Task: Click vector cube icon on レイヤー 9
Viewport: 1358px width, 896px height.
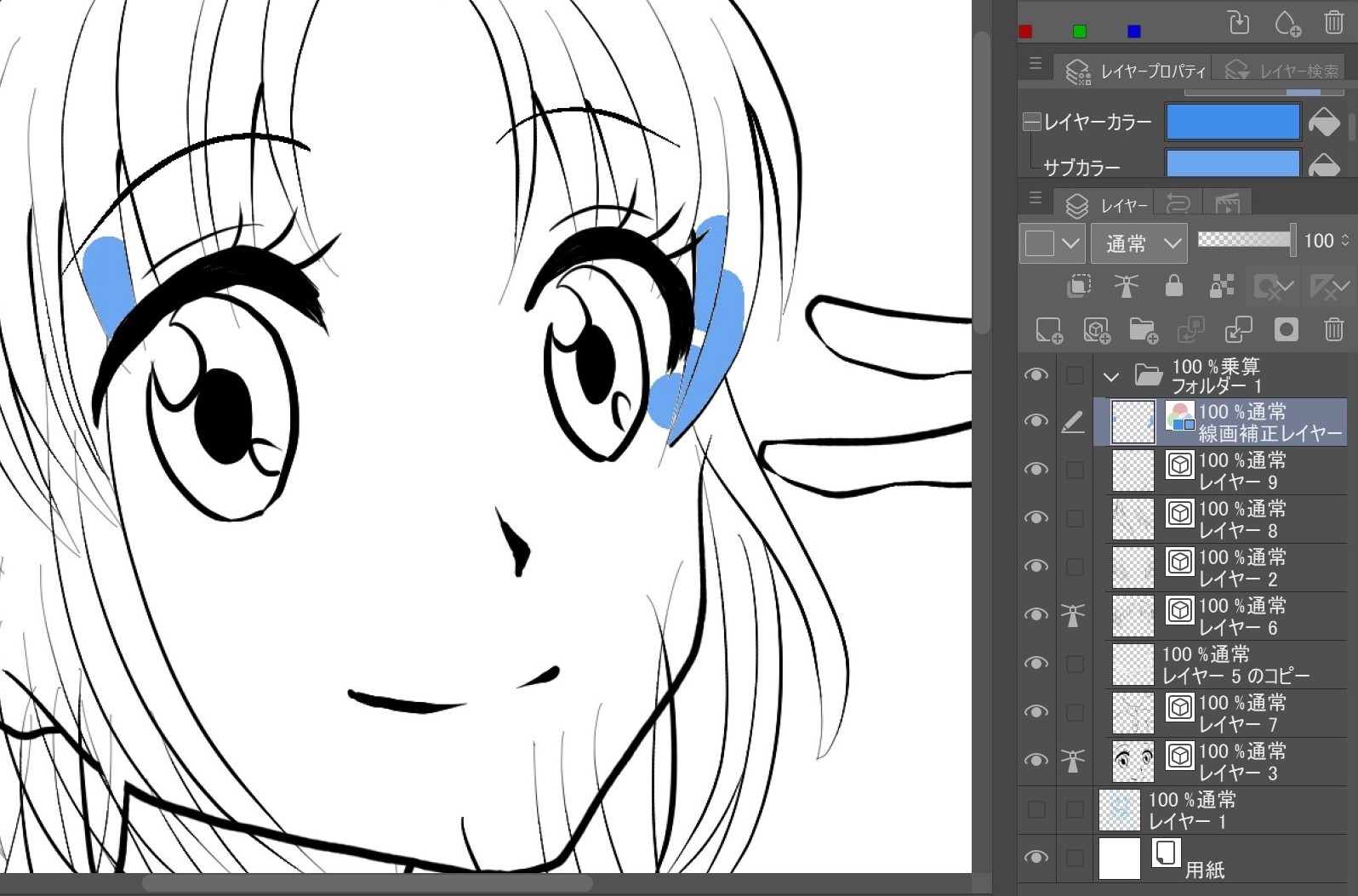Action: tap(1179, 465)
